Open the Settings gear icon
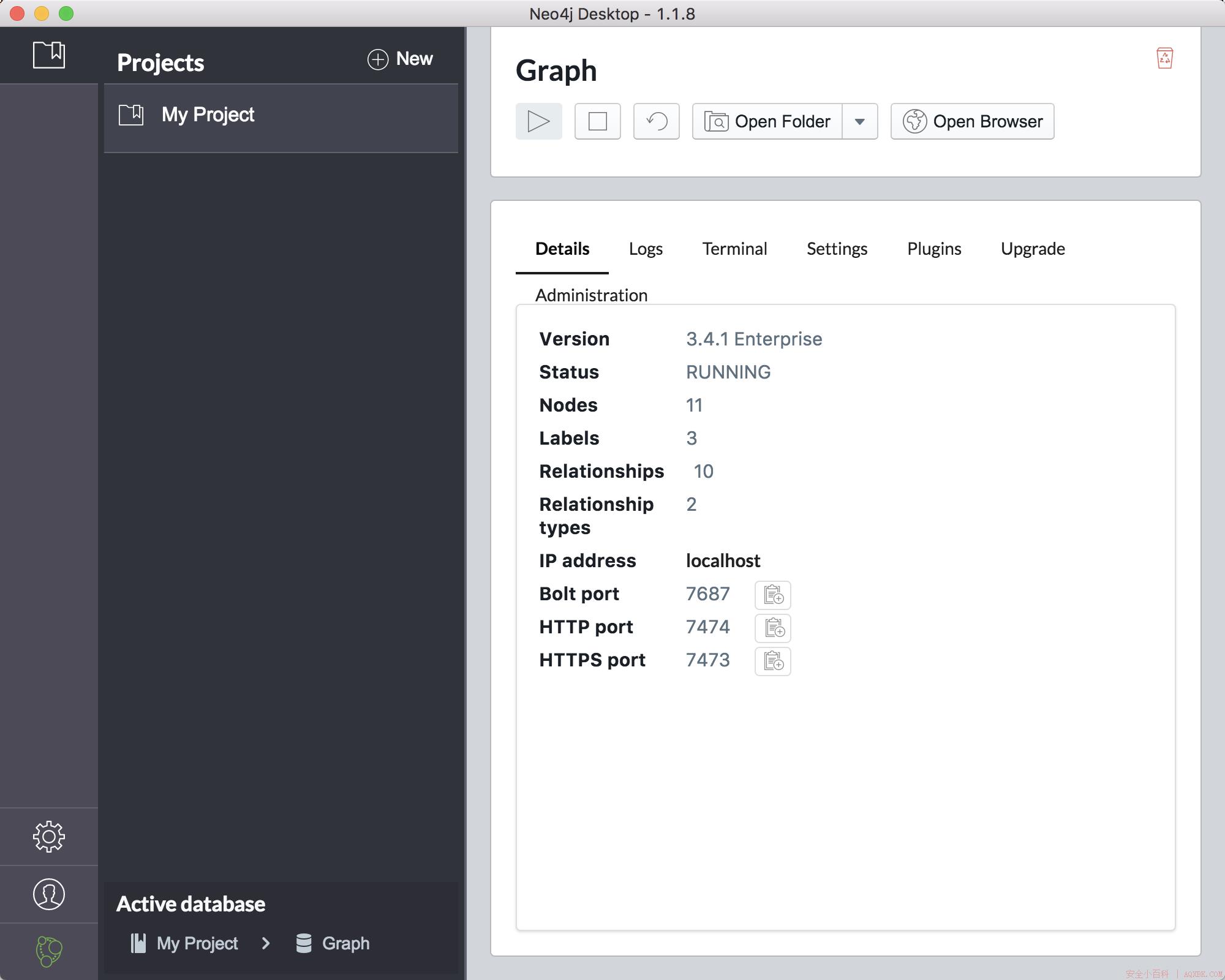Screen dimensions: 1225x980 tap(49, 837)
